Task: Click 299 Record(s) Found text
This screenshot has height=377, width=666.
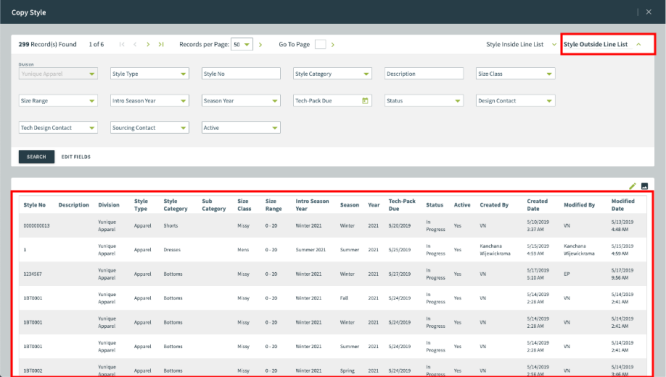Action: (x=48, y=44)
